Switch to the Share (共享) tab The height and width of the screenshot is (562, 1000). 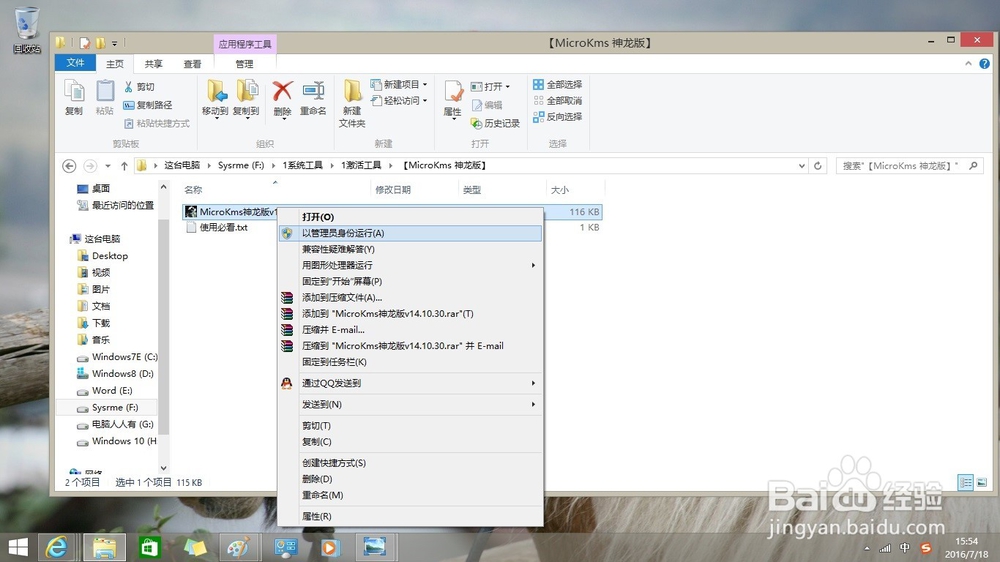154,64
